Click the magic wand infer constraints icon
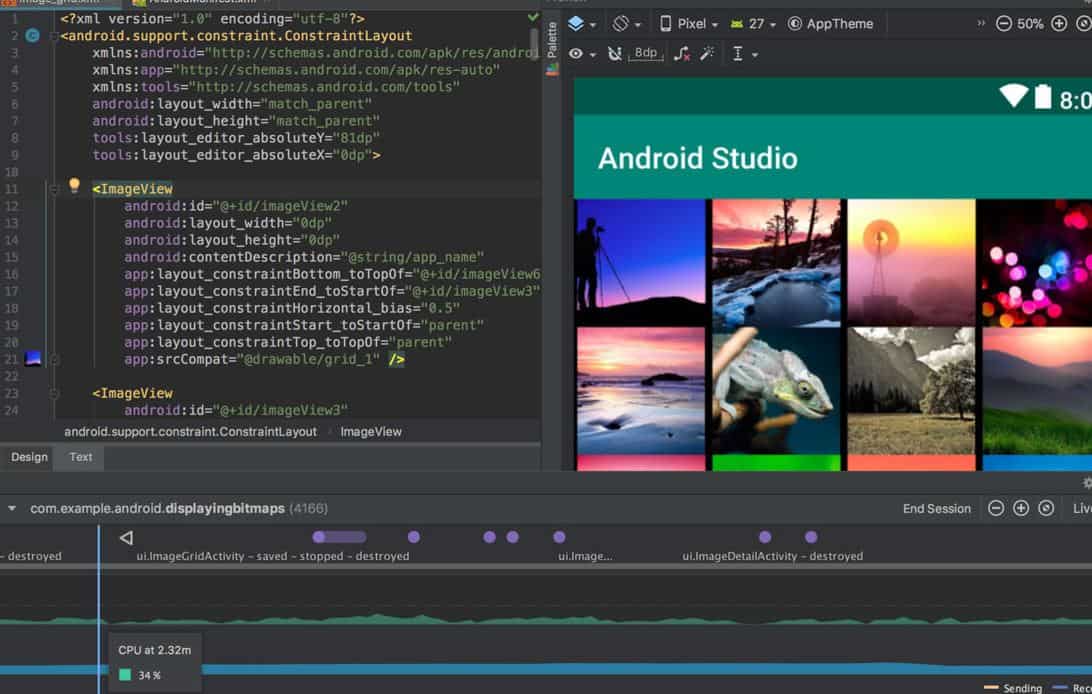The height and width of the screenshot is (694, 1092). [x=707, y=54]
